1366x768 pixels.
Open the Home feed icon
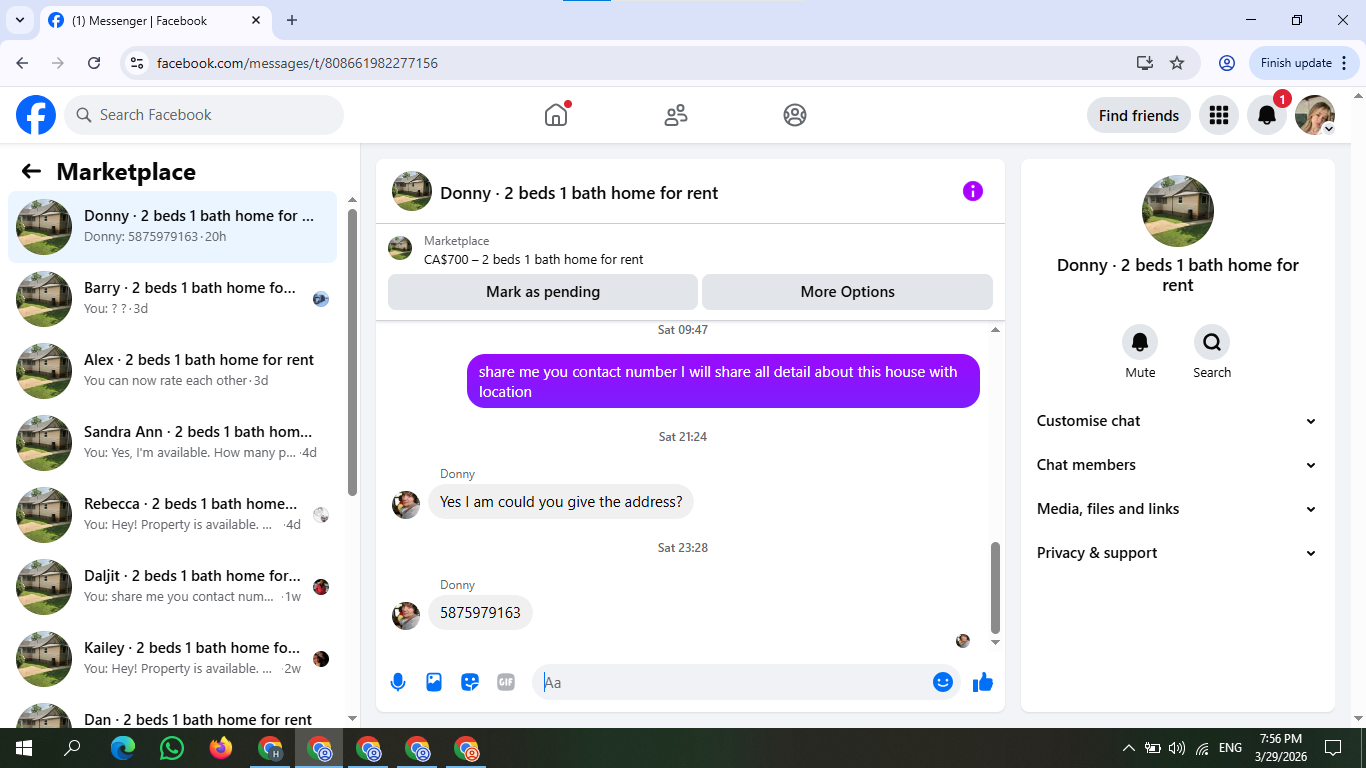click(556, 115)
